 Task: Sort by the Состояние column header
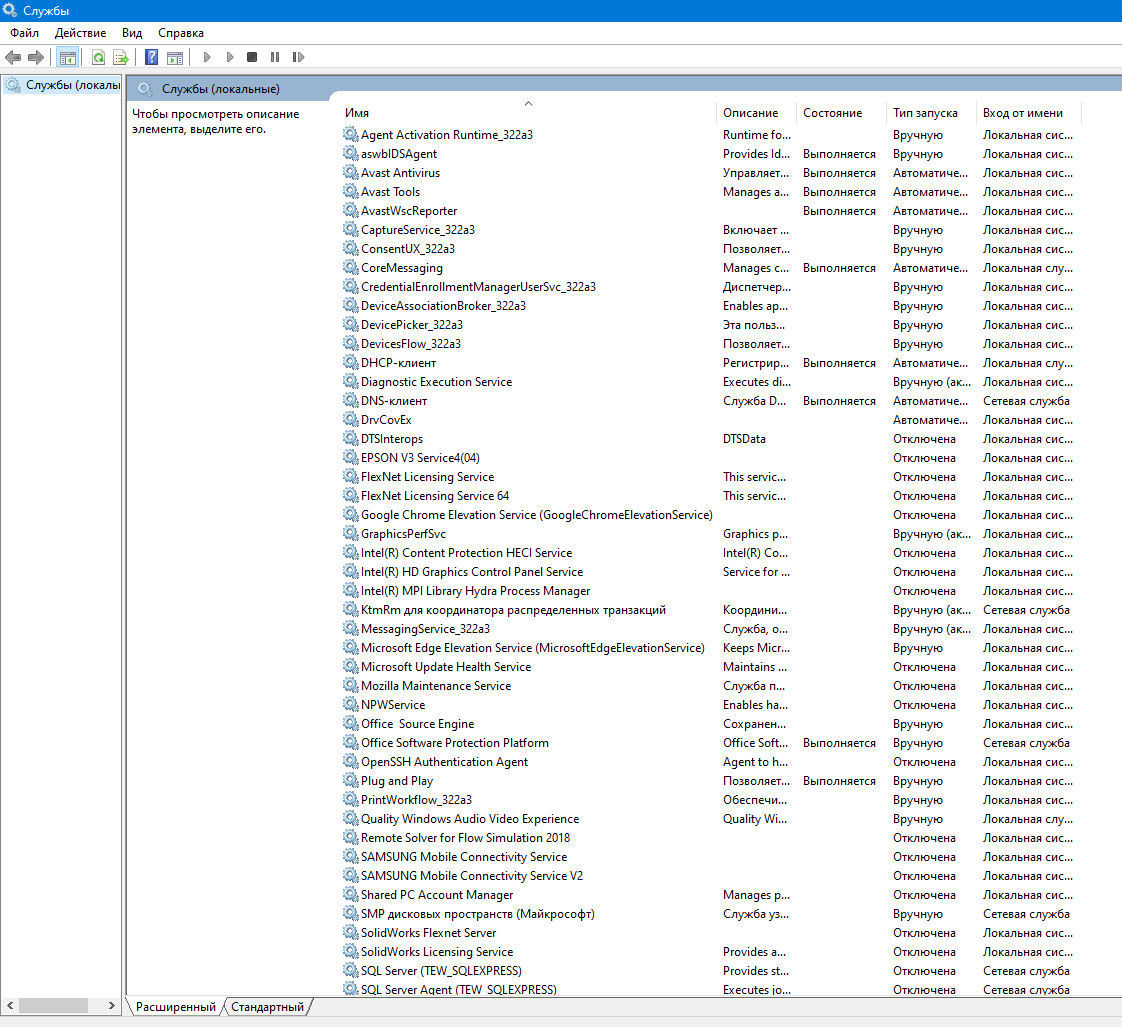click(x=842, y=113)
